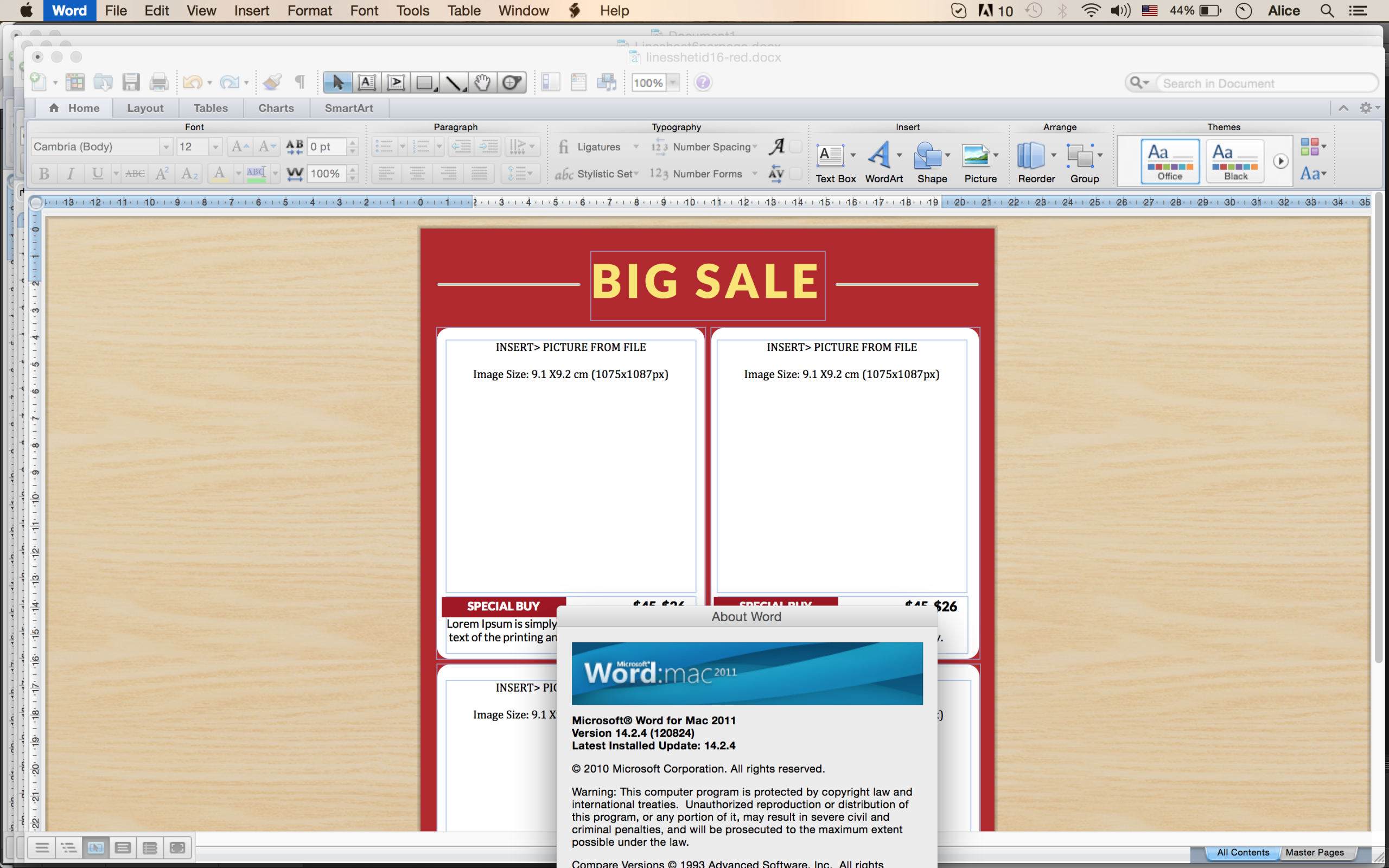
Task: Apply the Black theme thumbnail
Action: pos(1235,161)
